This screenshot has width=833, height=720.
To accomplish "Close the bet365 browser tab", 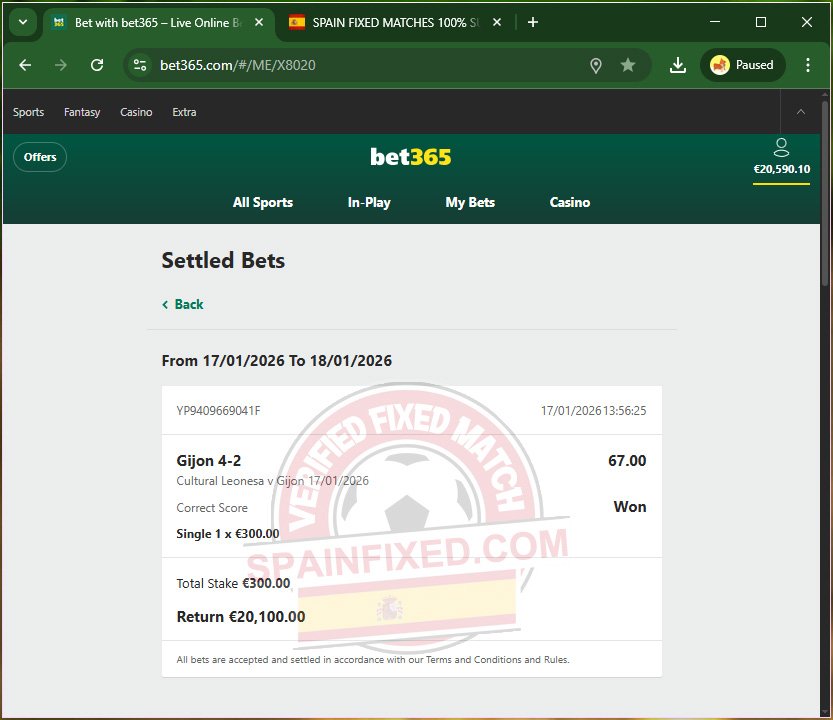I will click(x=259, y=22).
